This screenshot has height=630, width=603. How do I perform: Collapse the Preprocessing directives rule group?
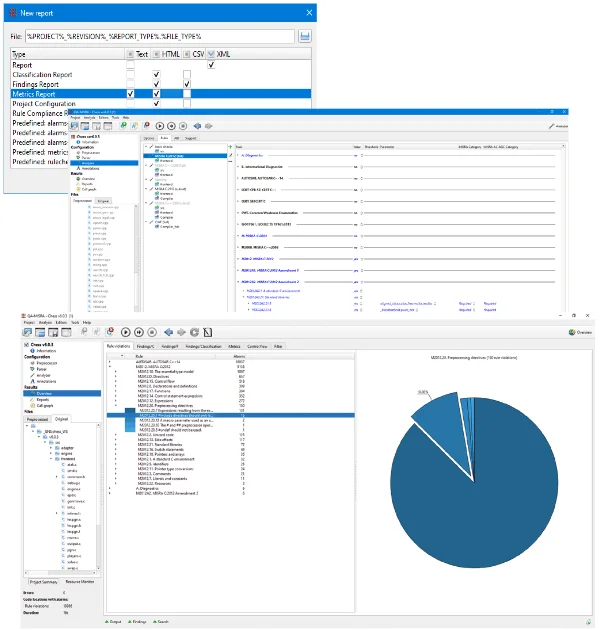click(116, 405)
